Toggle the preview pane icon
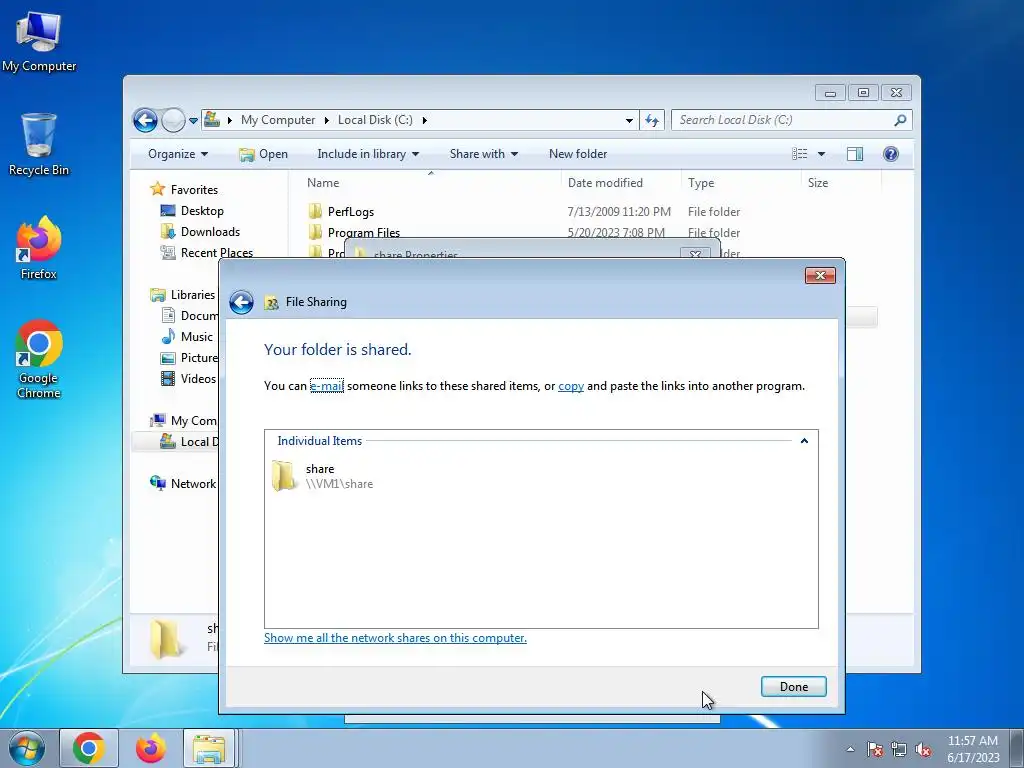Viewport: 1024px width, 768px height. coord(855,154)
